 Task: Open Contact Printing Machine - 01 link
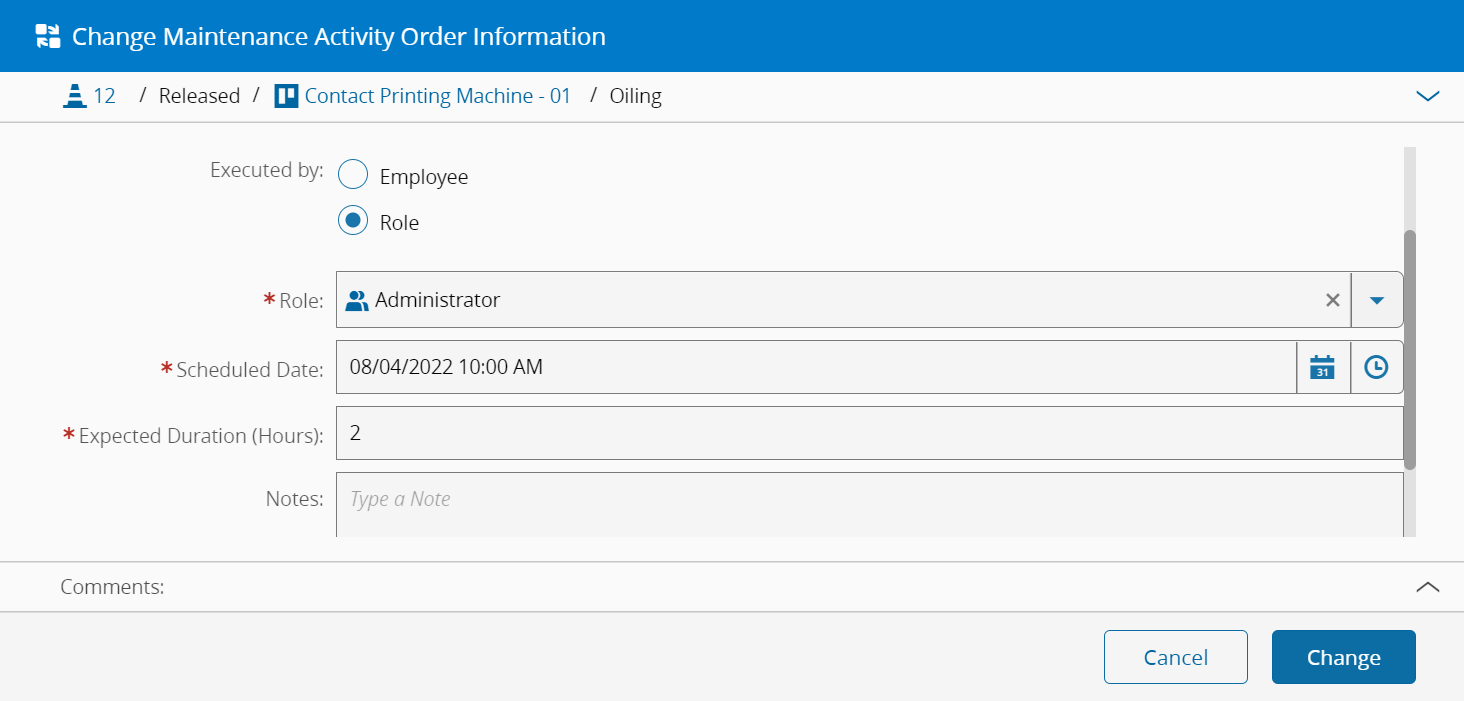point(437,96)
